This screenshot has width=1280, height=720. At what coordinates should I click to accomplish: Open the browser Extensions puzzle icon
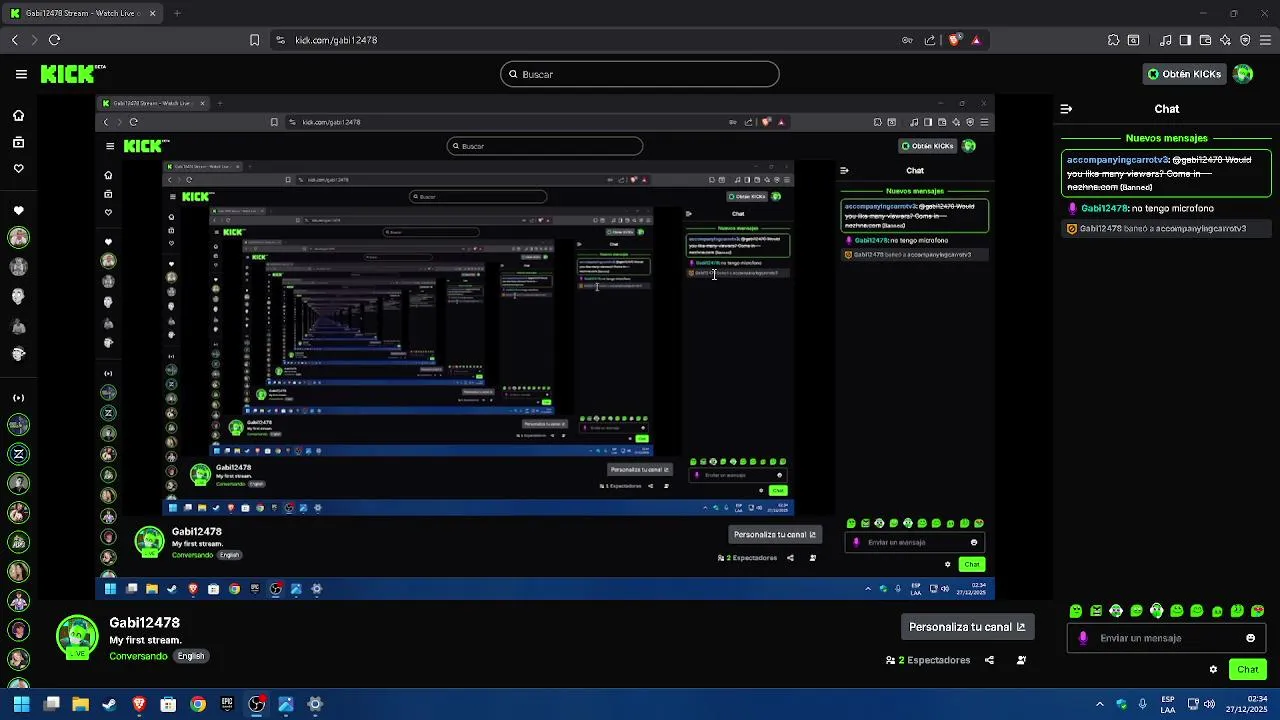click(1113, 40)
